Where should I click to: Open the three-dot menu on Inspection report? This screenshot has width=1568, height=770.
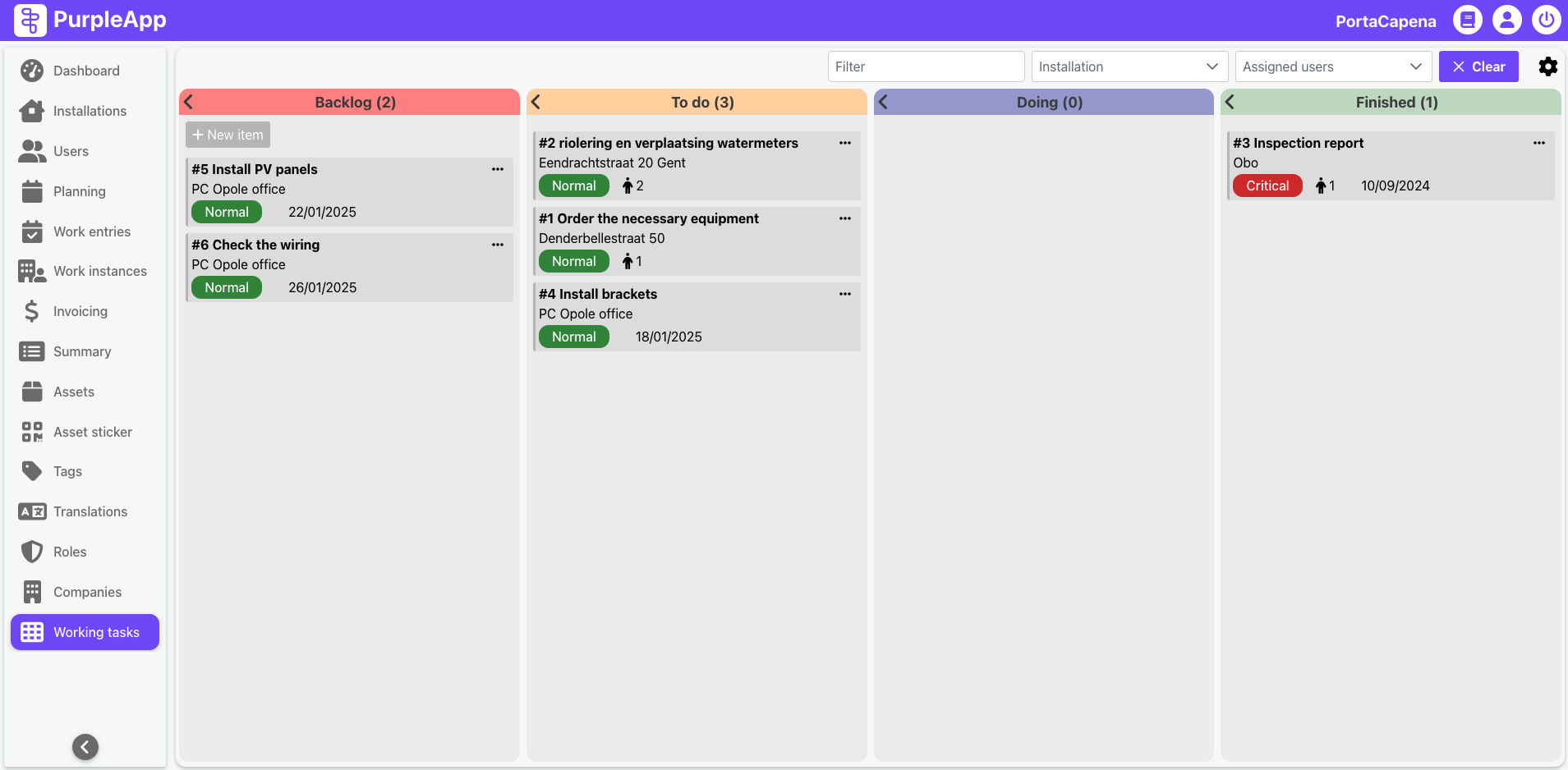pos(1538,143)
